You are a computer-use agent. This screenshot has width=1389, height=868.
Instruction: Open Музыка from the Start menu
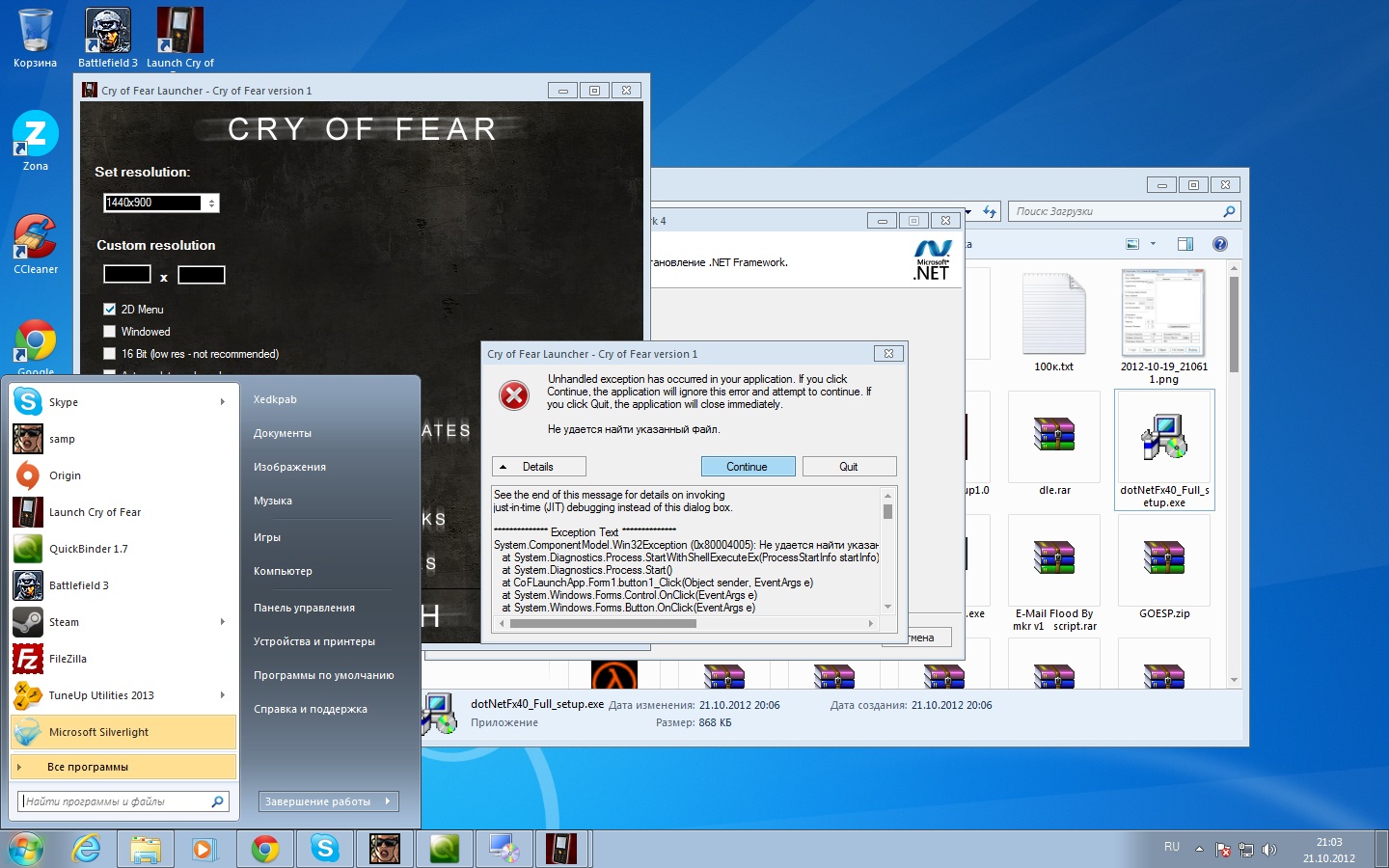tap(273, 501)
